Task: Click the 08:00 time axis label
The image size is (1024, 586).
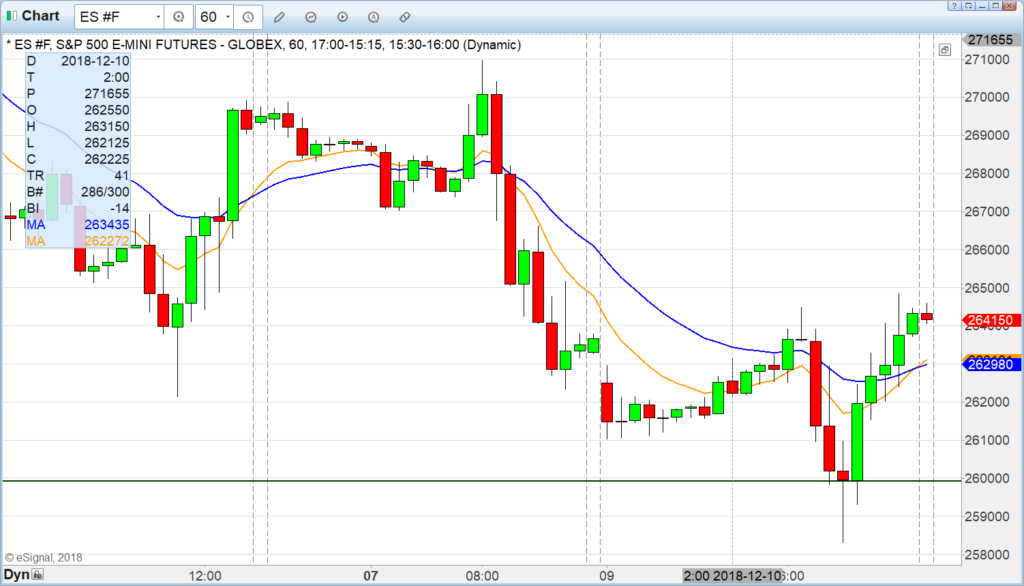Action: pos(482,576)
